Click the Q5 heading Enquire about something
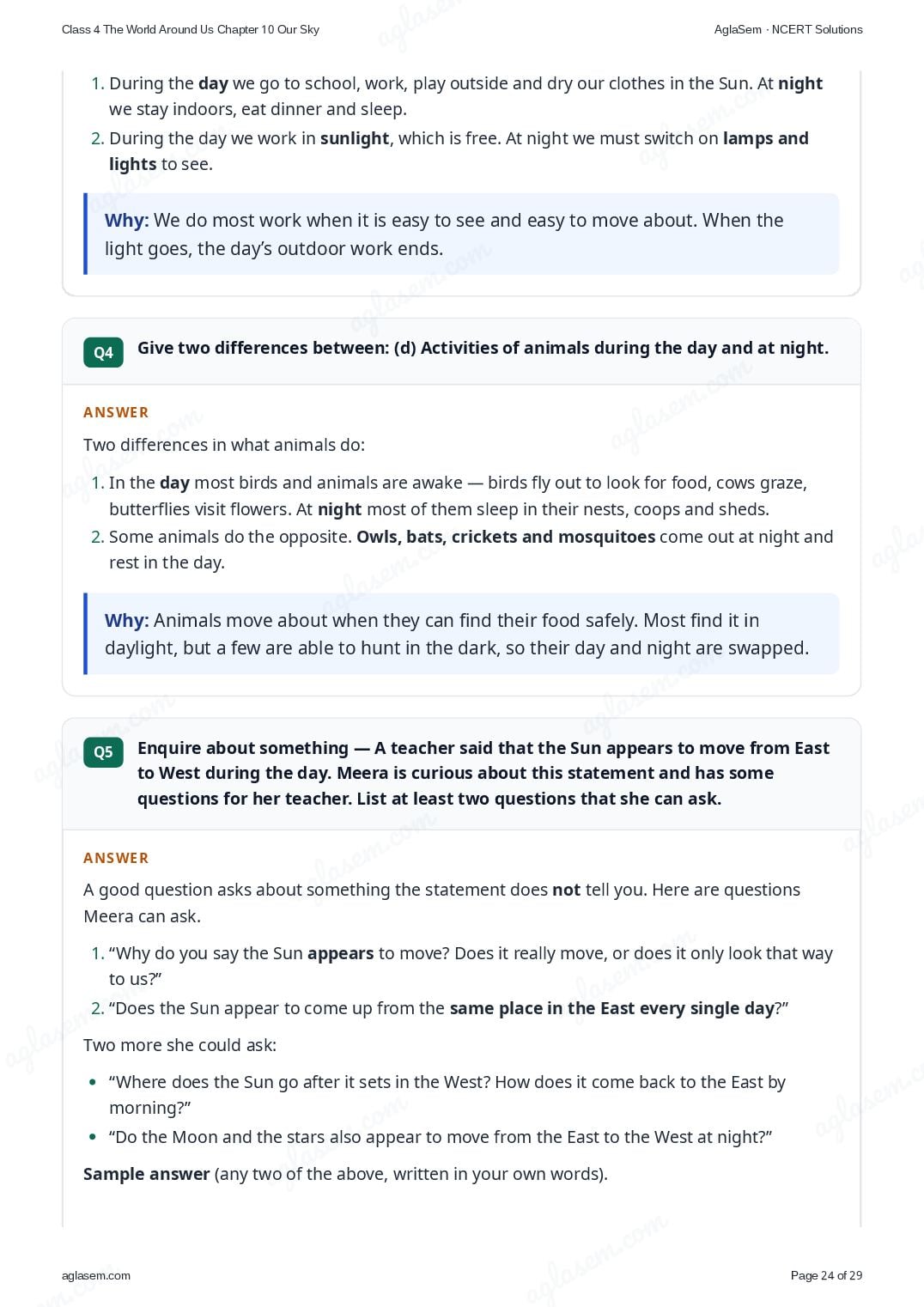The width and height of the screenshot is (924, 1307). click(483, 773)
